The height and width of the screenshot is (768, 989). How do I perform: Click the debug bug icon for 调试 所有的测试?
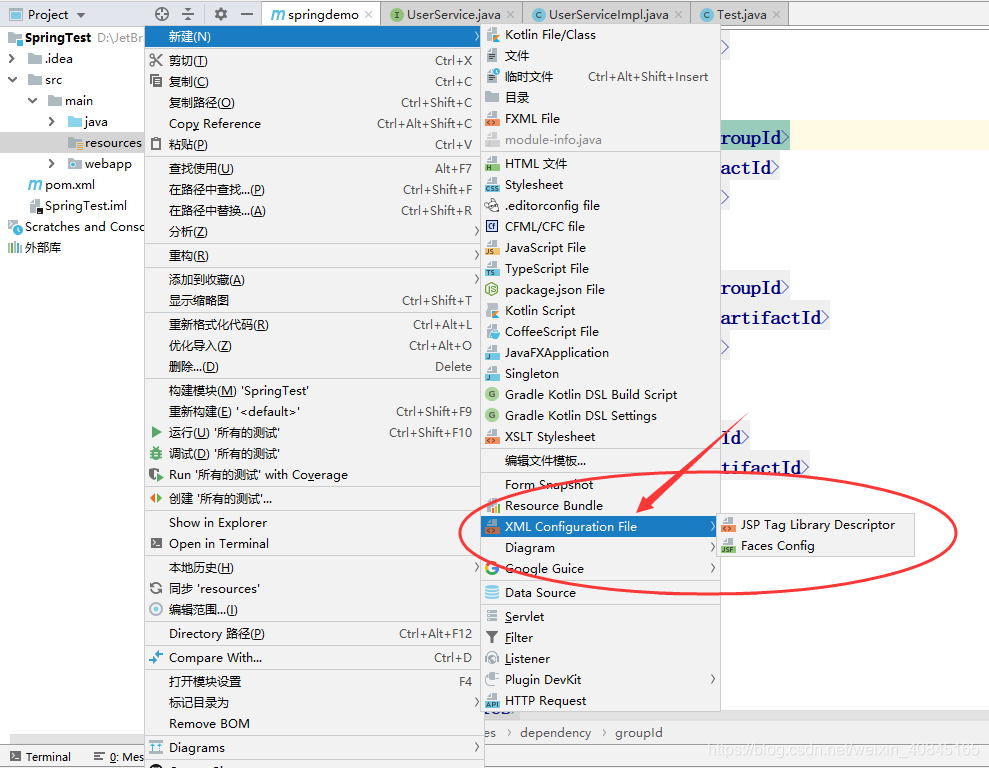pos(156,453)
